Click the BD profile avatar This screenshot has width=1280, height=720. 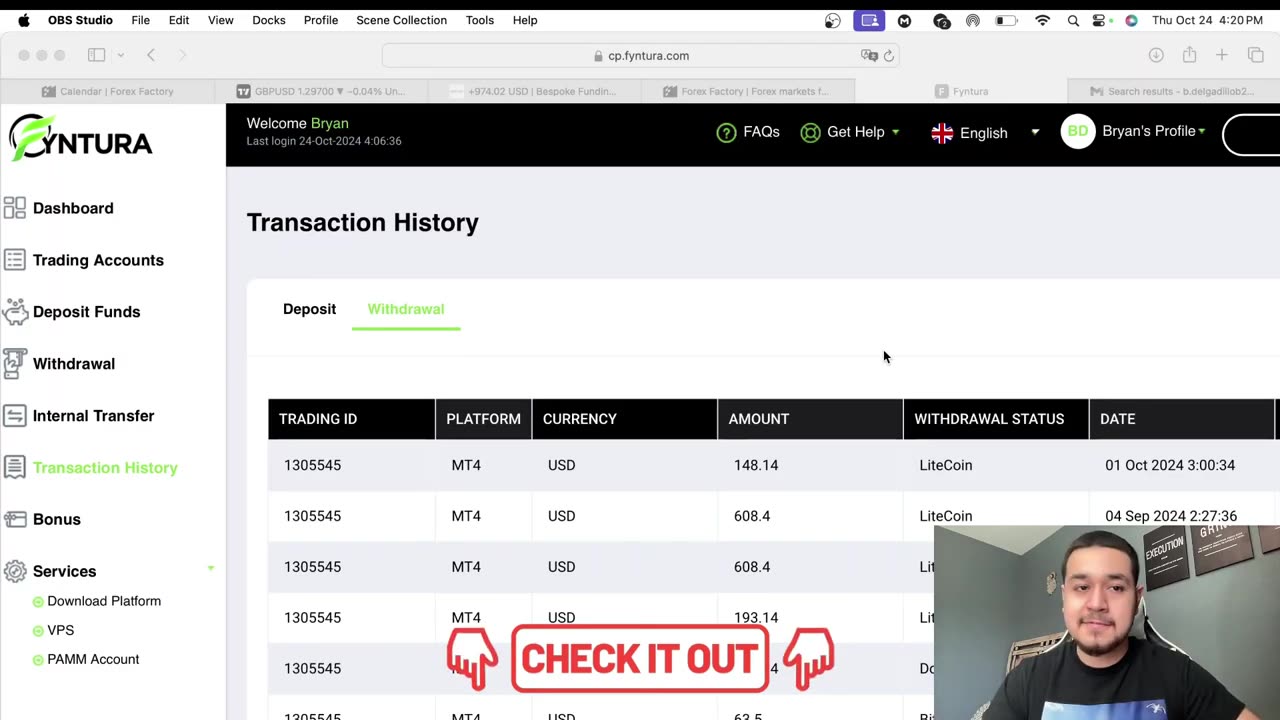1078,131
